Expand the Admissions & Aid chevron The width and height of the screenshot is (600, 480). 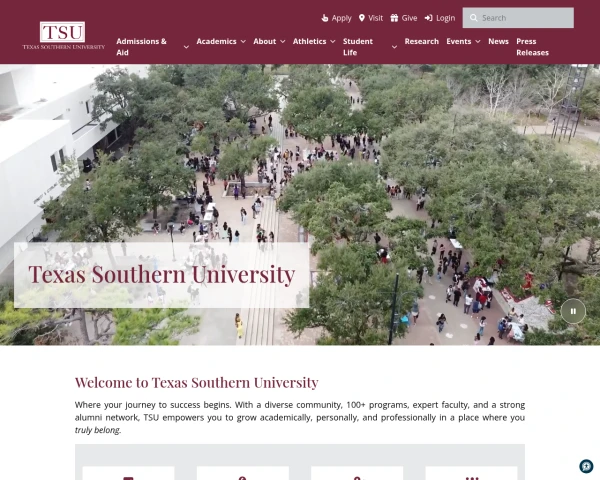(x=186, y=47)
